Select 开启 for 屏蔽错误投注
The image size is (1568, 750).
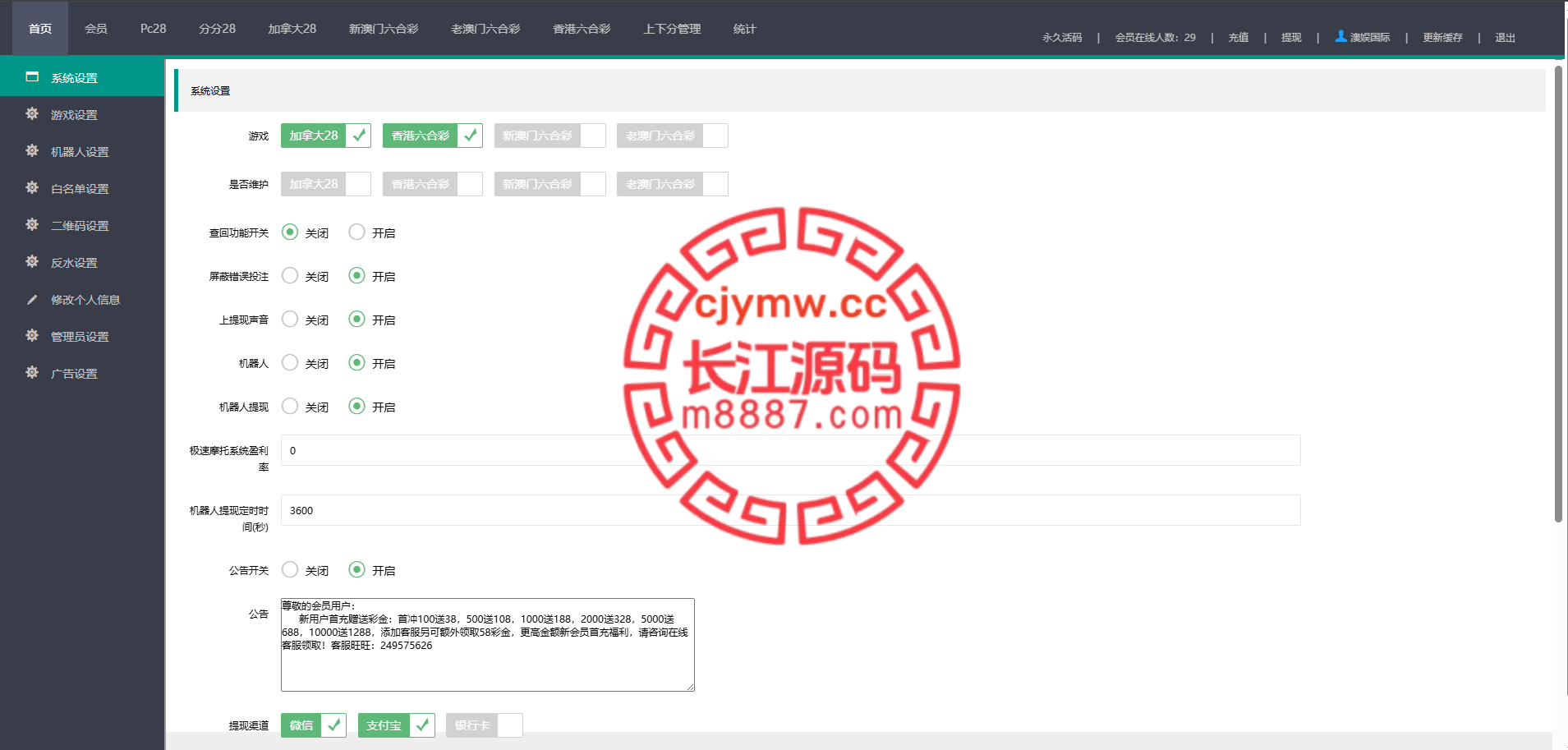(x=356, y=276)
